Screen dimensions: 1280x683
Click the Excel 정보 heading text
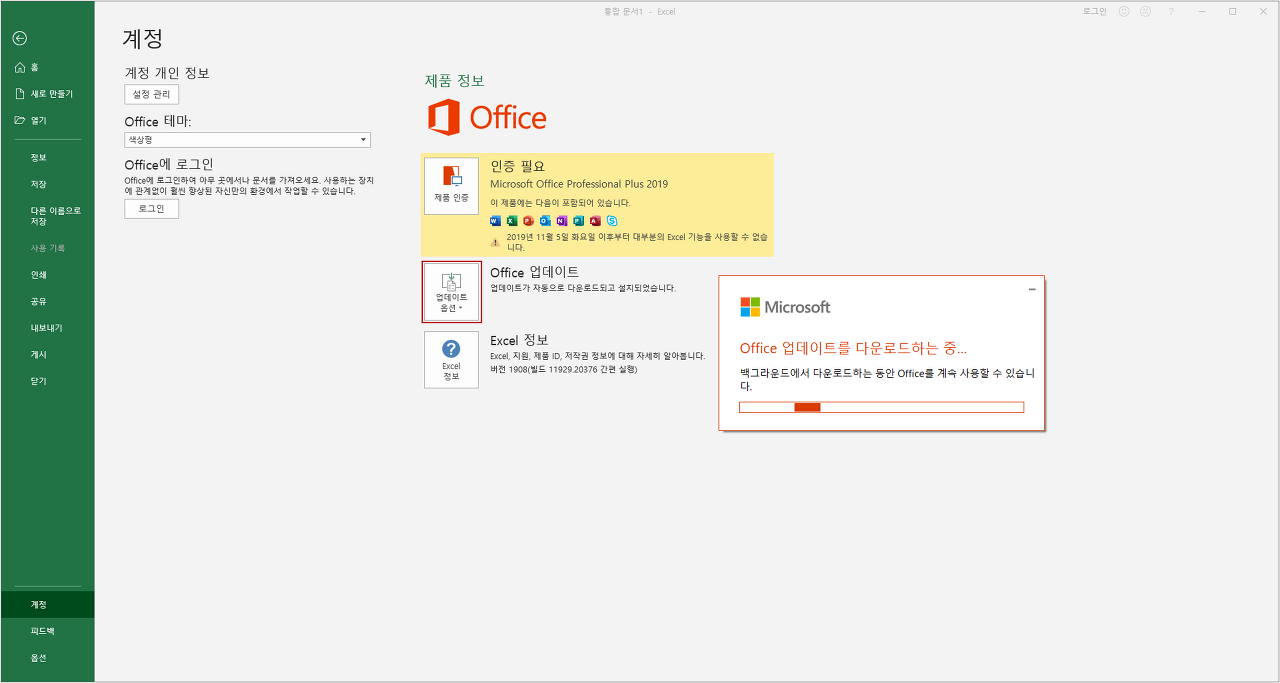[519, 340]
